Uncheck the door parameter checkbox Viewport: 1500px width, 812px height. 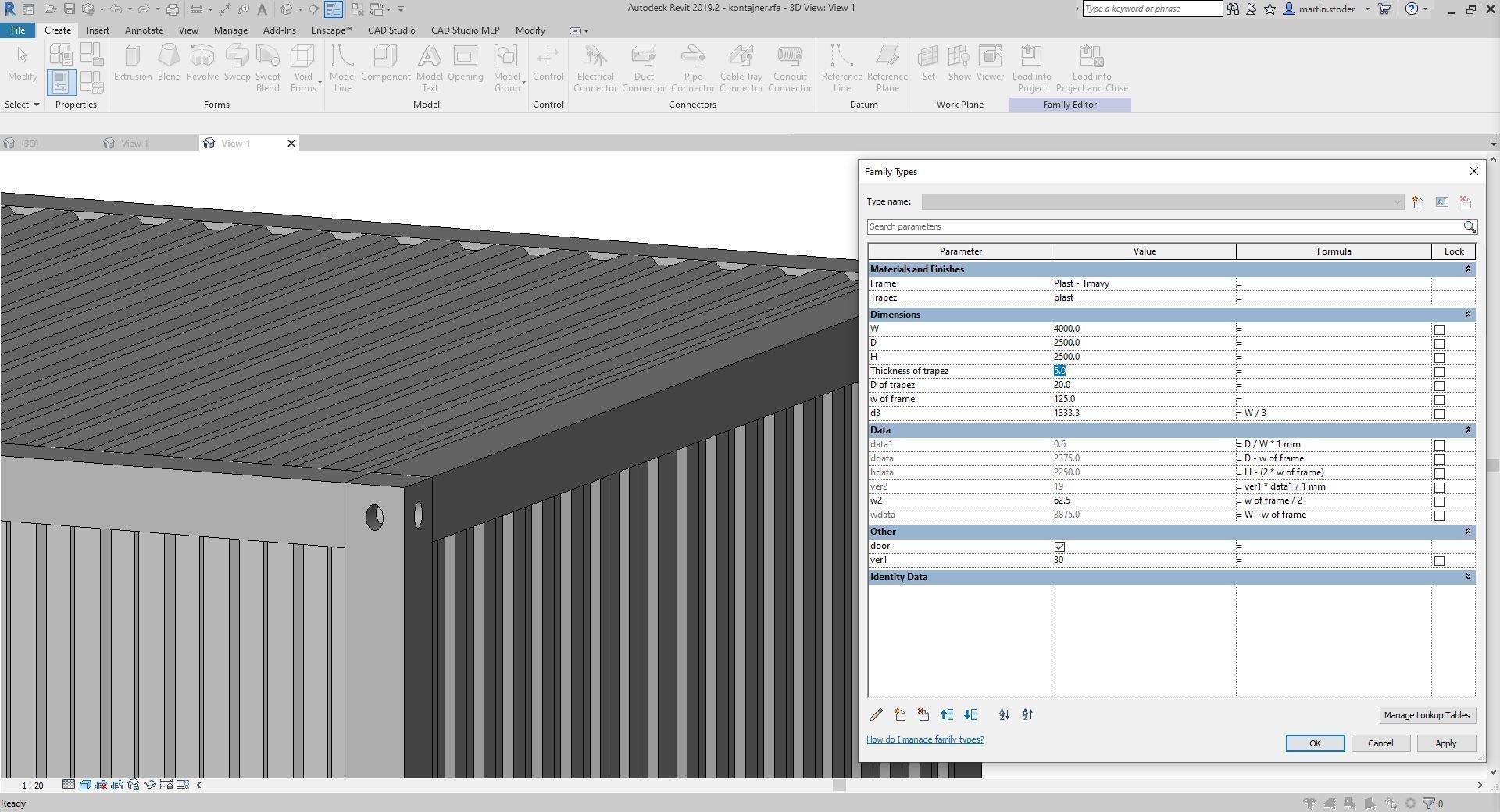coord(1059,547)
